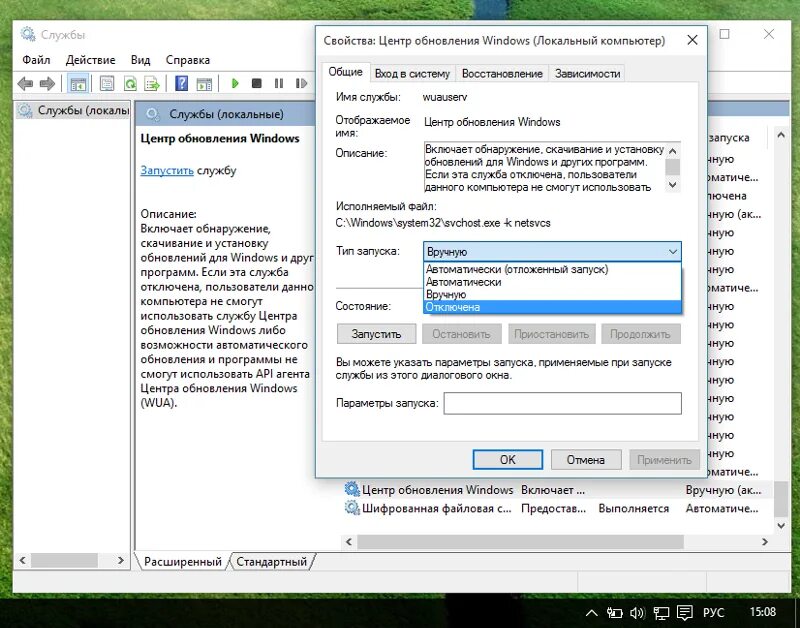Click the Services gear icon in title bar
The width and height of the screenshot is (800, 628).
pos(28,35)
